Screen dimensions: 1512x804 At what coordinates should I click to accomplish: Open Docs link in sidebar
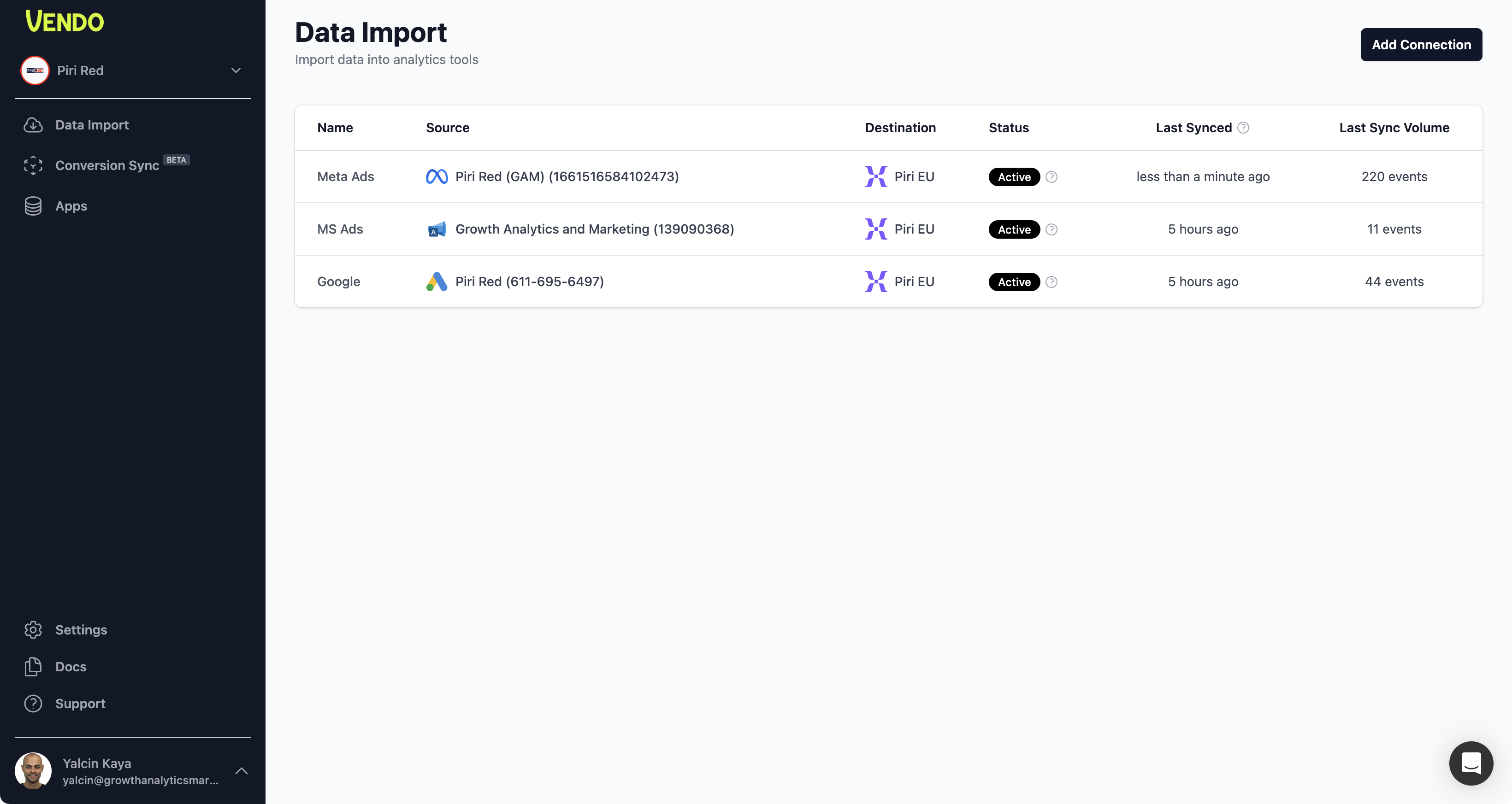[71, 667]
